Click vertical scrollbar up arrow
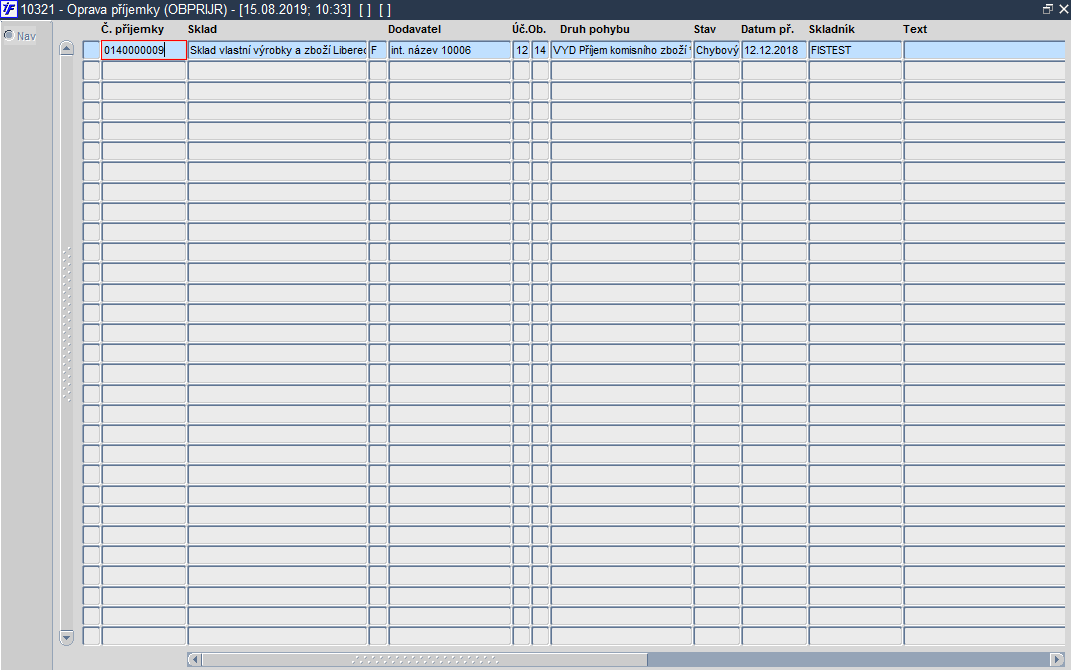The height and width of the screenshot is (670, 1071). pos(66,48)
